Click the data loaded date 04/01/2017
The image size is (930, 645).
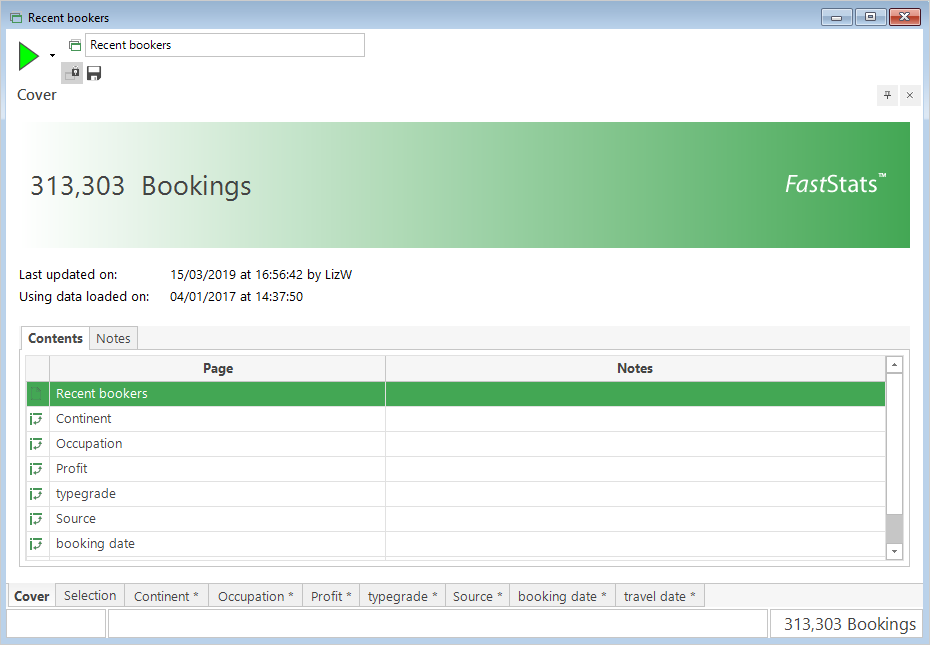tap(203, 297)
